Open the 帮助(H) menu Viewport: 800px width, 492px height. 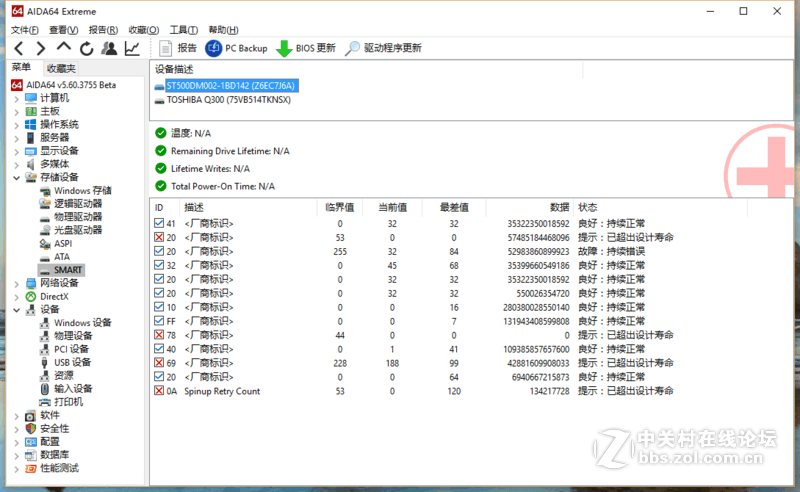click(x=223, y=30)
